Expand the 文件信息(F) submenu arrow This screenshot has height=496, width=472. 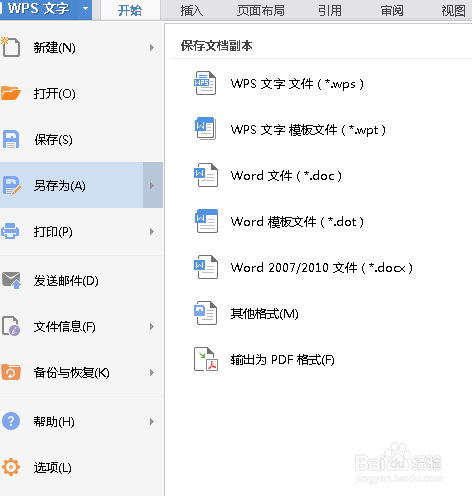point(152,326)
